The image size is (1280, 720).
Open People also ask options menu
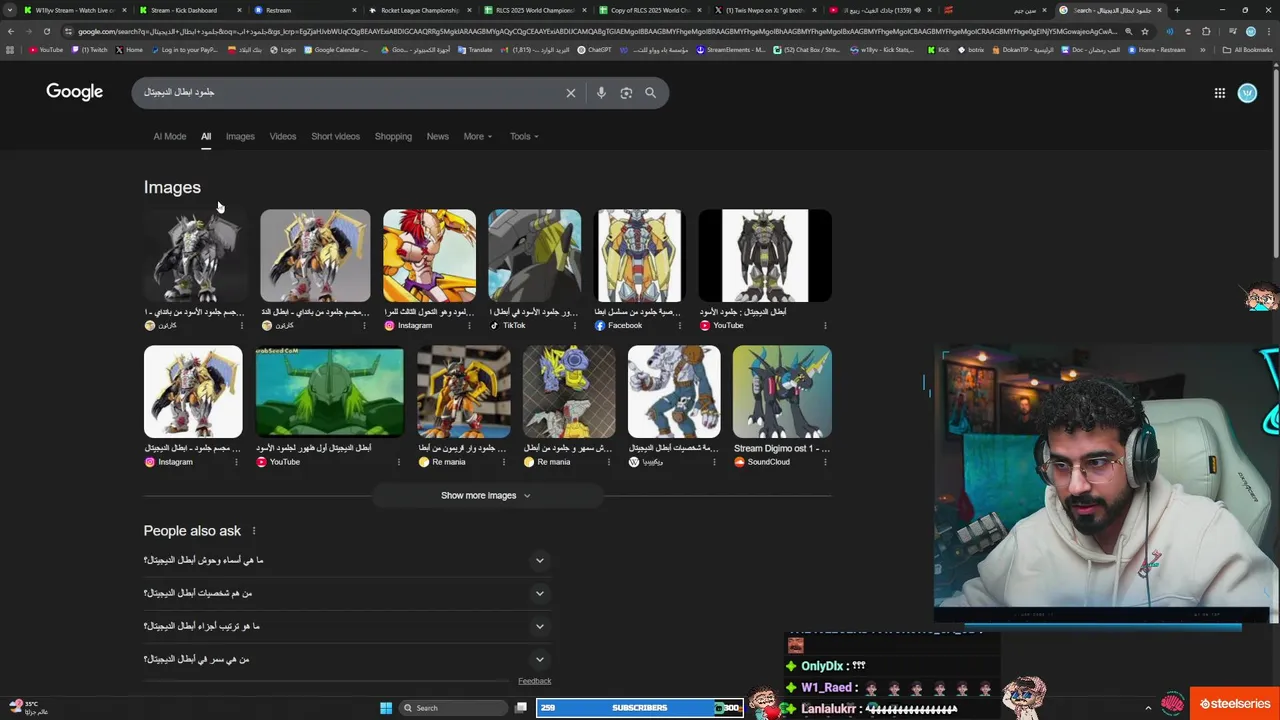pos(254,531)
